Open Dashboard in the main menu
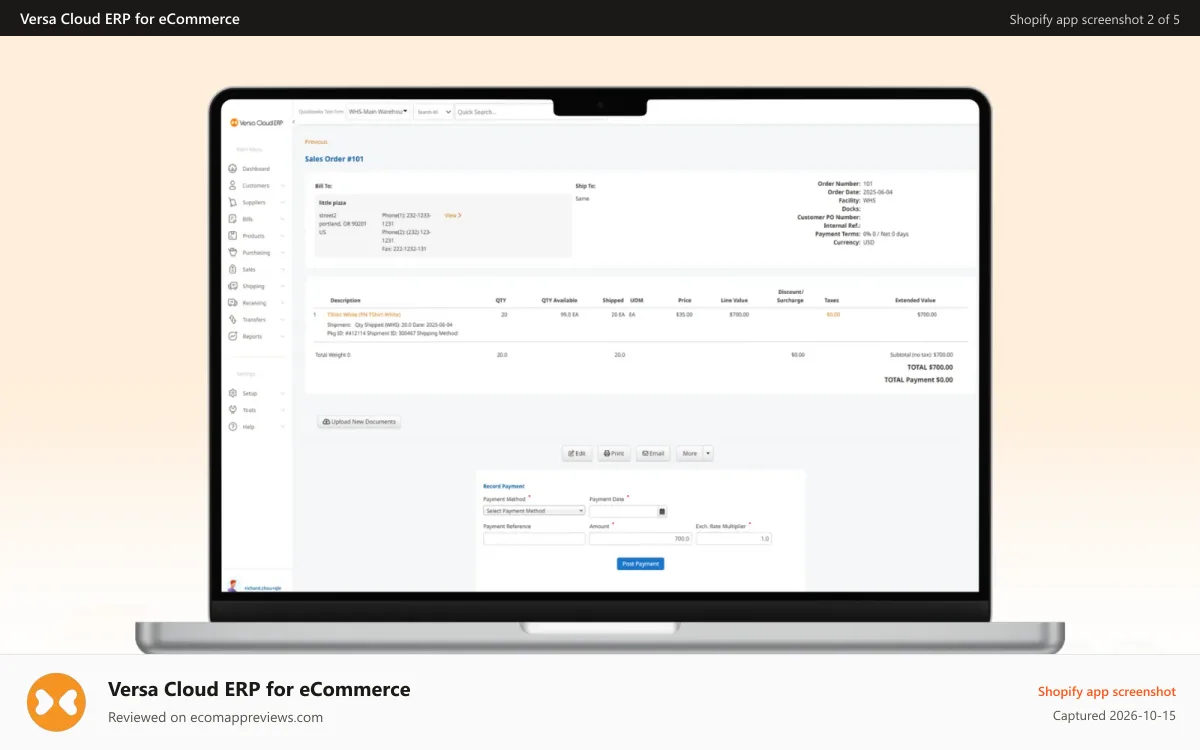1200x750 pixels. (256, 169)
